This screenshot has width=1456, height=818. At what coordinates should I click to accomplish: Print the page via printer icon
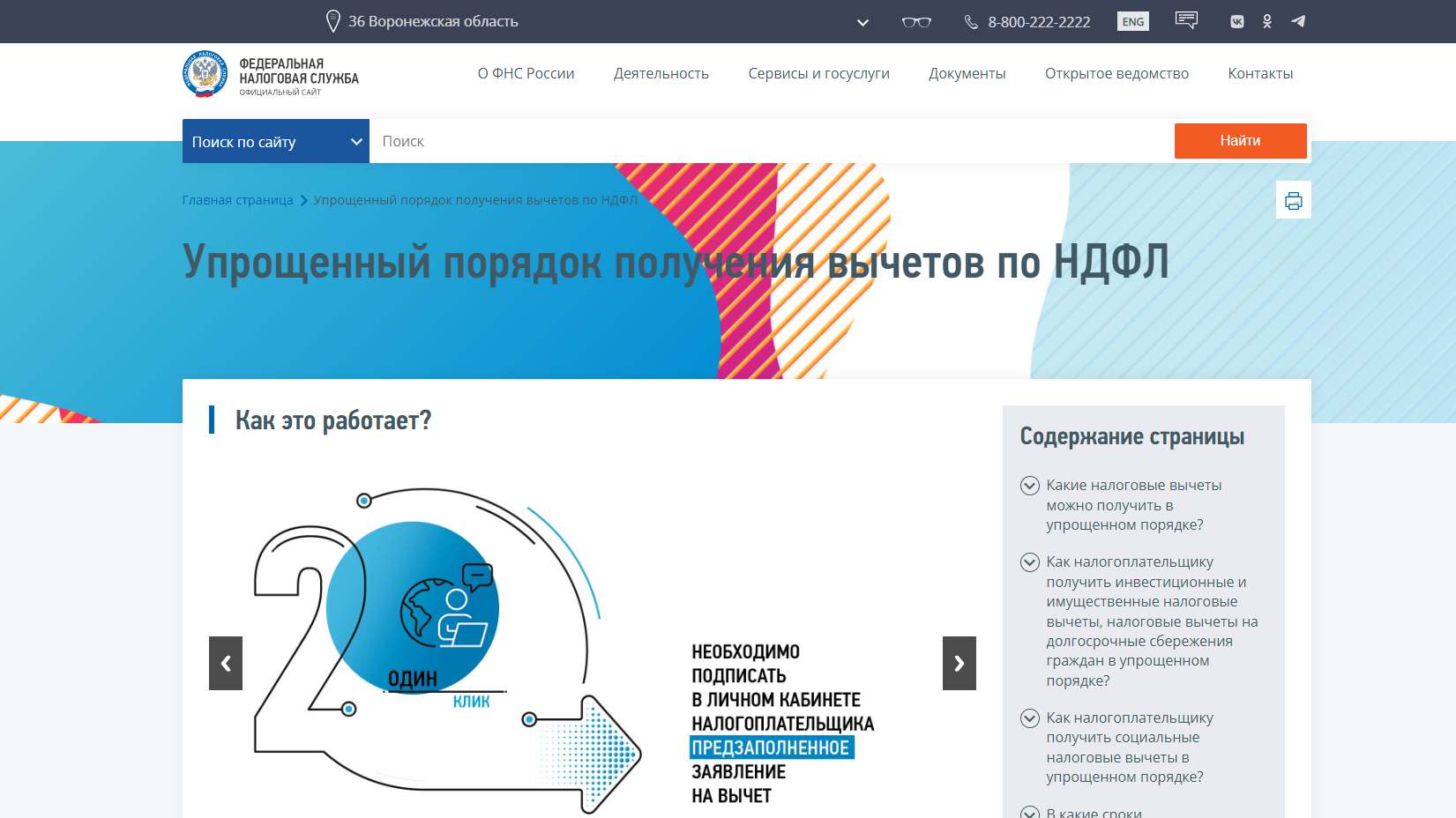pyautogui.click(x=1293, y=200)
